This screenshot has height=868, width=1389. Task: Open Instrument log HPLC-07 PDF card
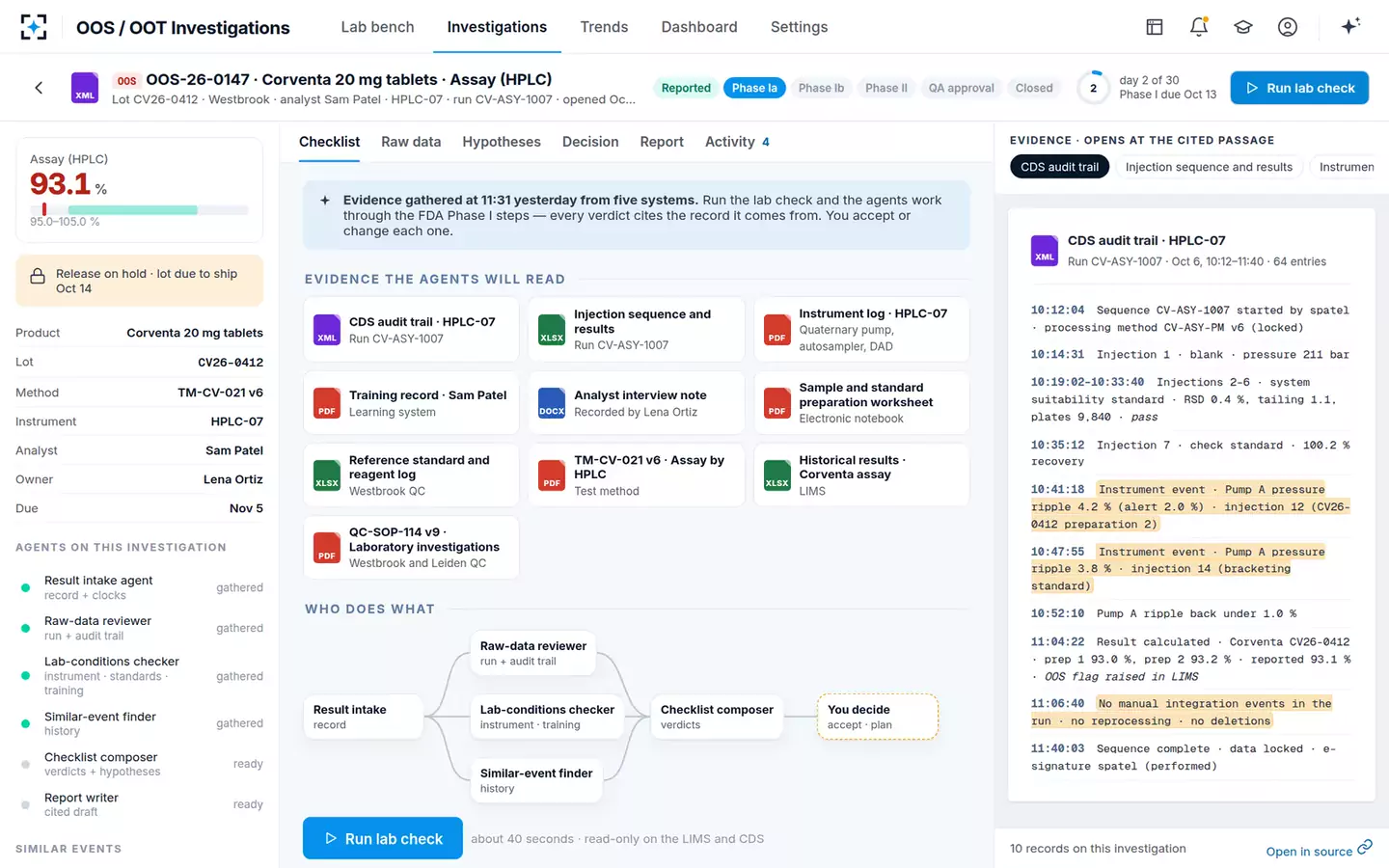tap(861, 330)
